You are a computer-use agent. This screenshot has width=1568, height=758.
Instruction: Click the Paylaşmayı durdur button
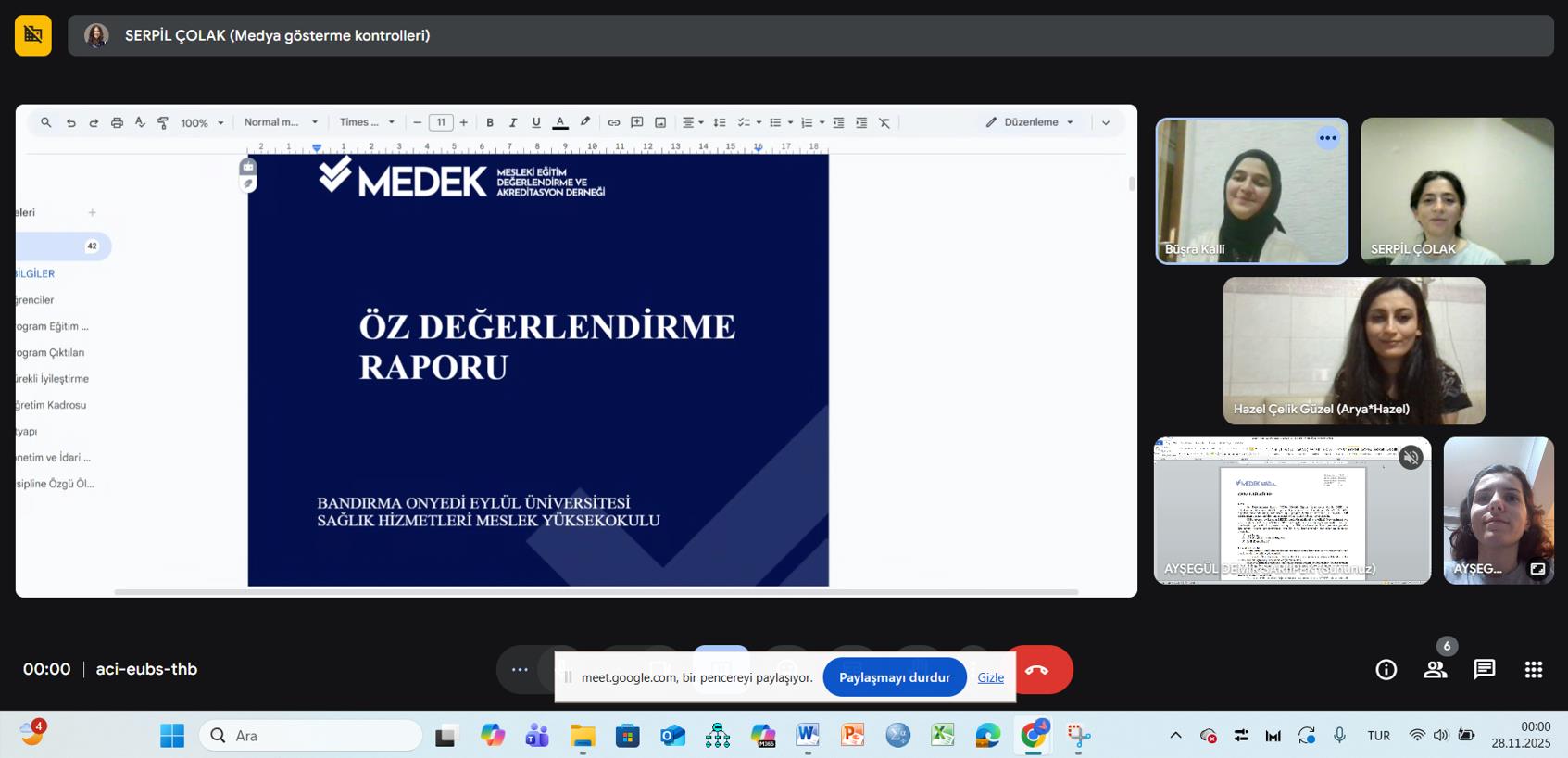[x=894, y=677]
